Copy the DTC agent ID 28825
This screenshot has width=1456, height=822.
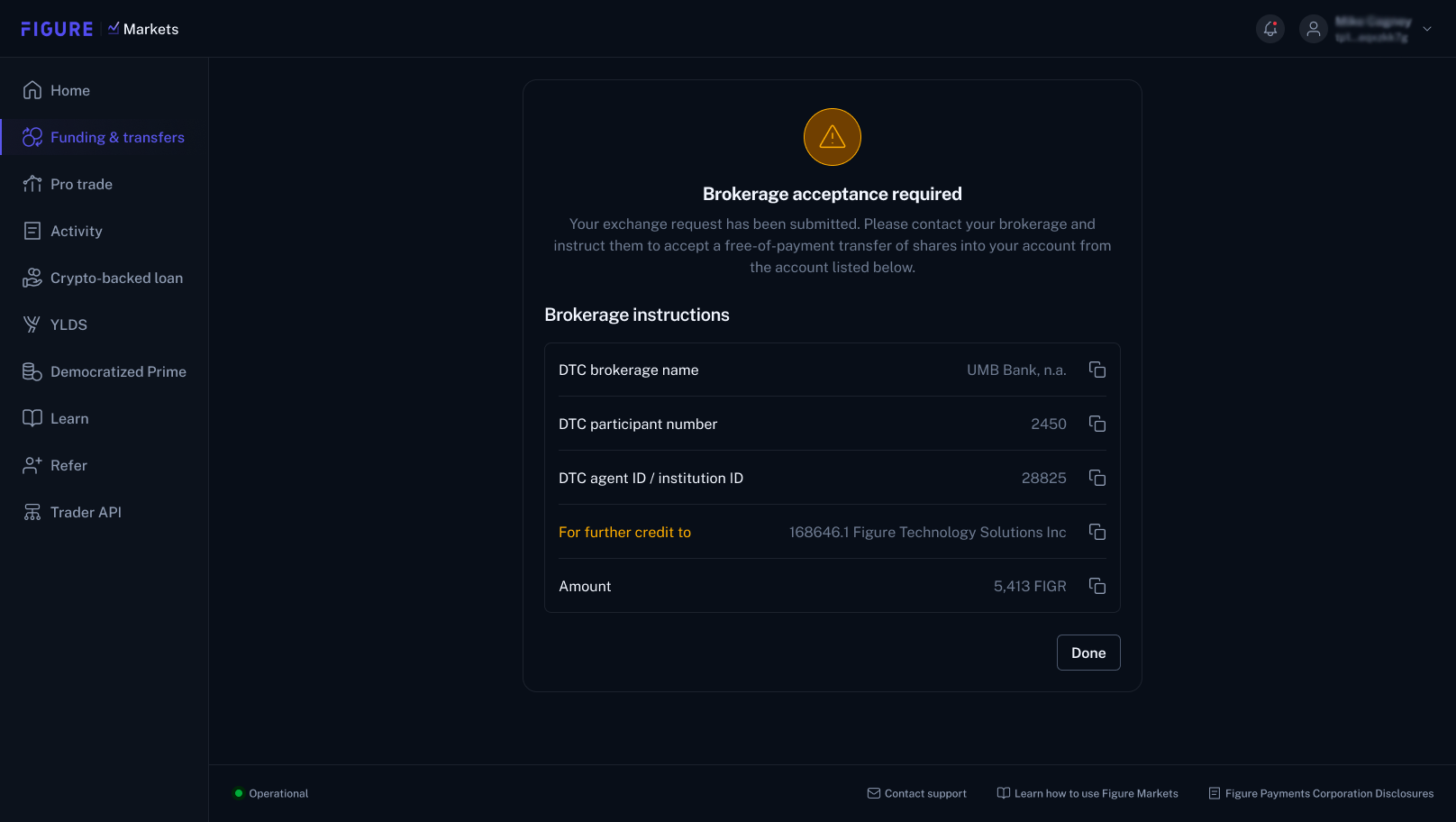pyautogui.click(x=1097, y=478)
